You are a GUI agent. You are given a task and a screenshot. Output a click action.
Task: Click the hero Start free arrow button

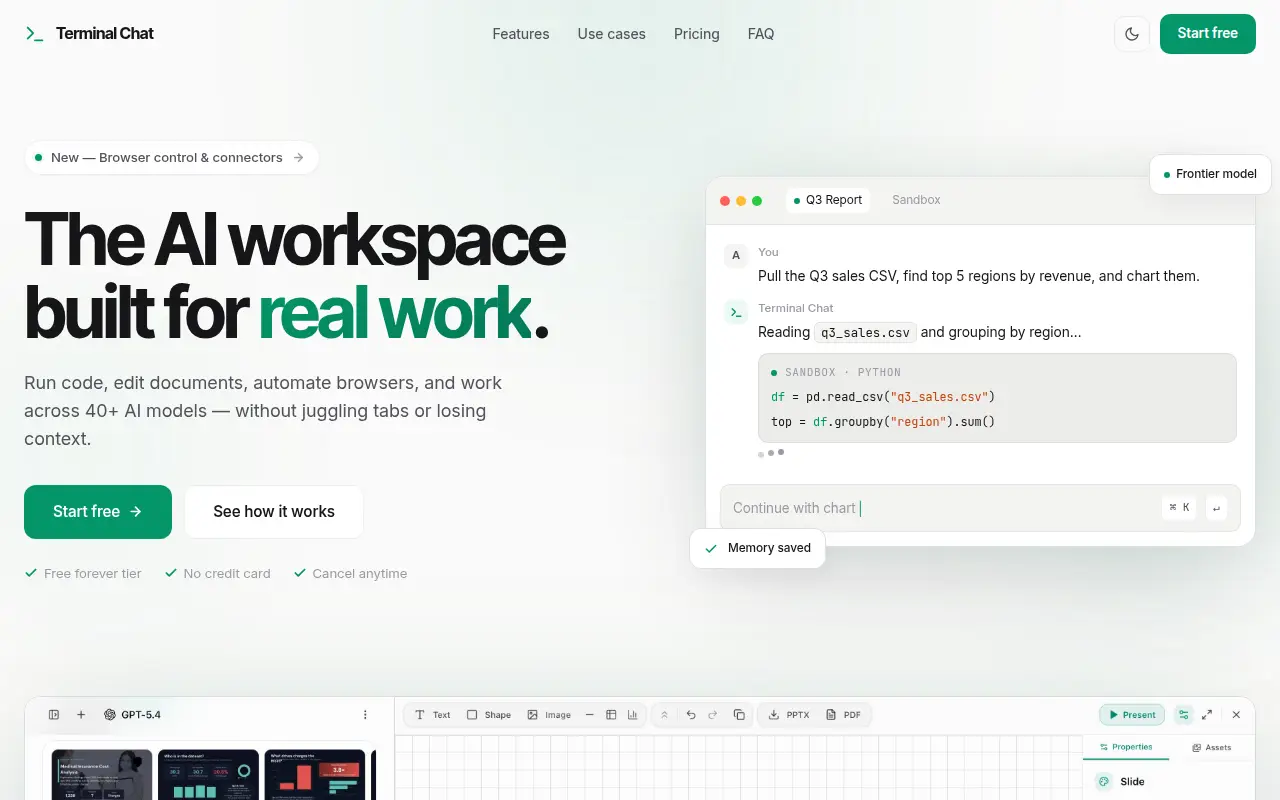pyautogui.click(x=98, y=512)
